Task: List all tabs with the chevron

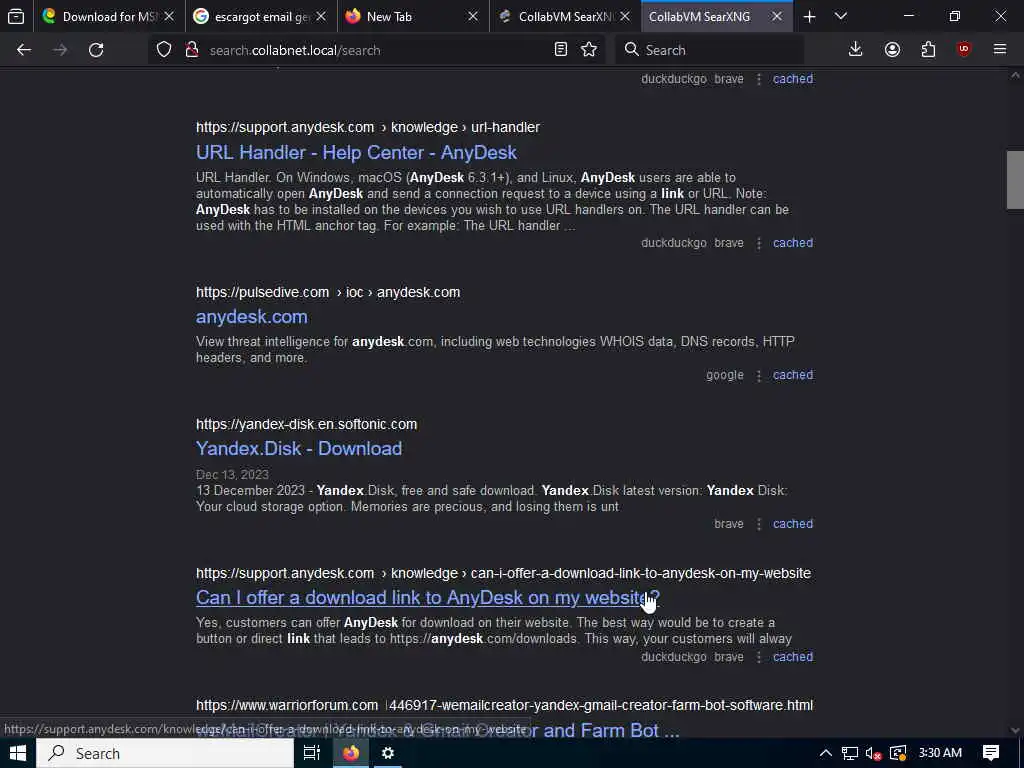Action: tap(841, 16)
